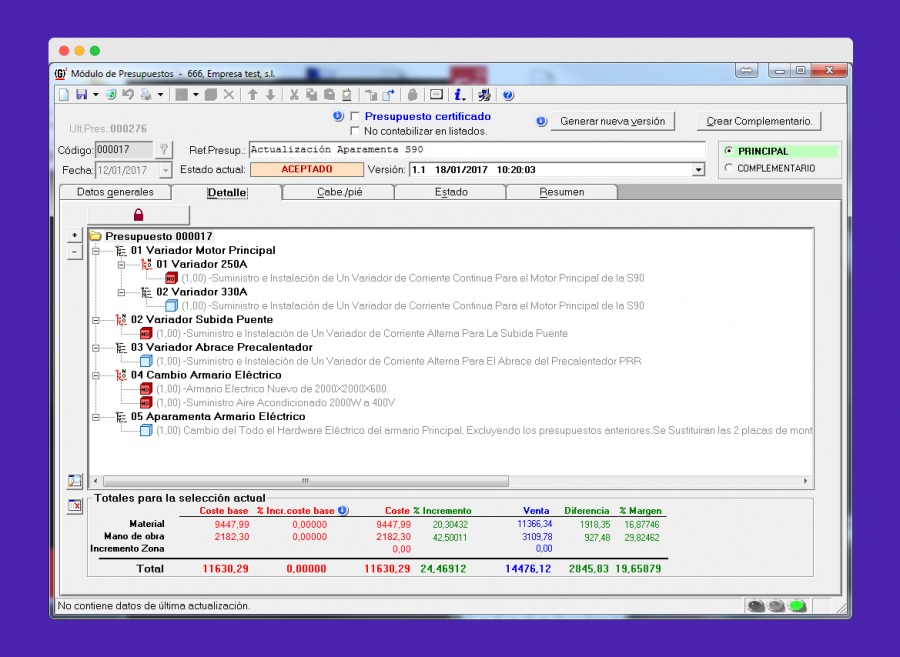900x657 pixels.
Task: Open the Fecha date dropdown arrow
Action: pos(165,170)
